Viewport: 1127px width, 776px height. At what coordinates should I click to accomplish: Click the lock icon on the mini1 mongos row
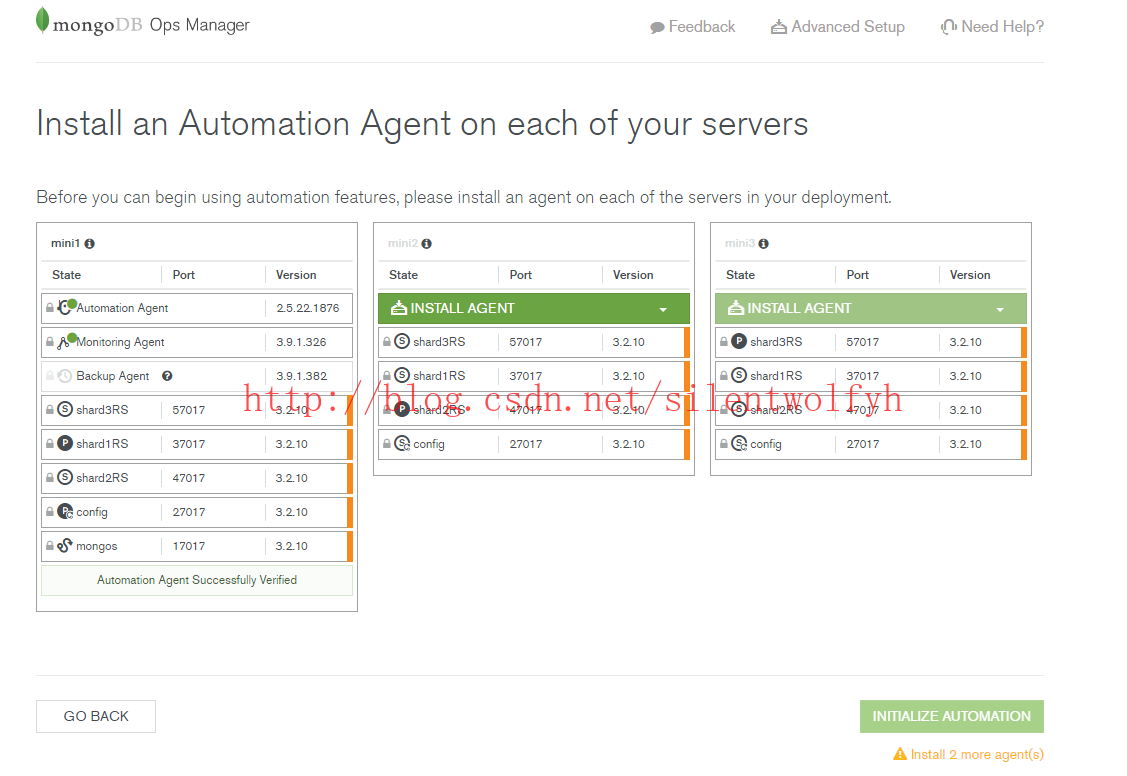[50, 546]
